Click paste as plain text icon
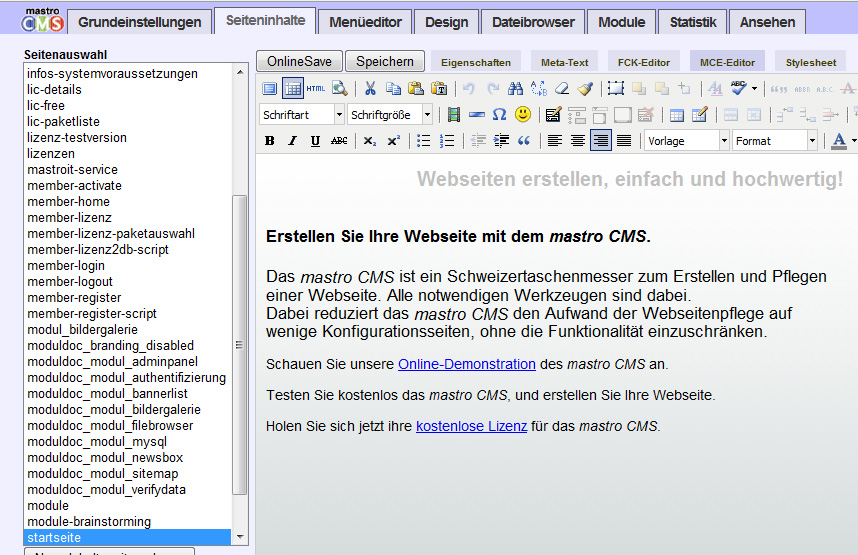 (x=439, y=89)
